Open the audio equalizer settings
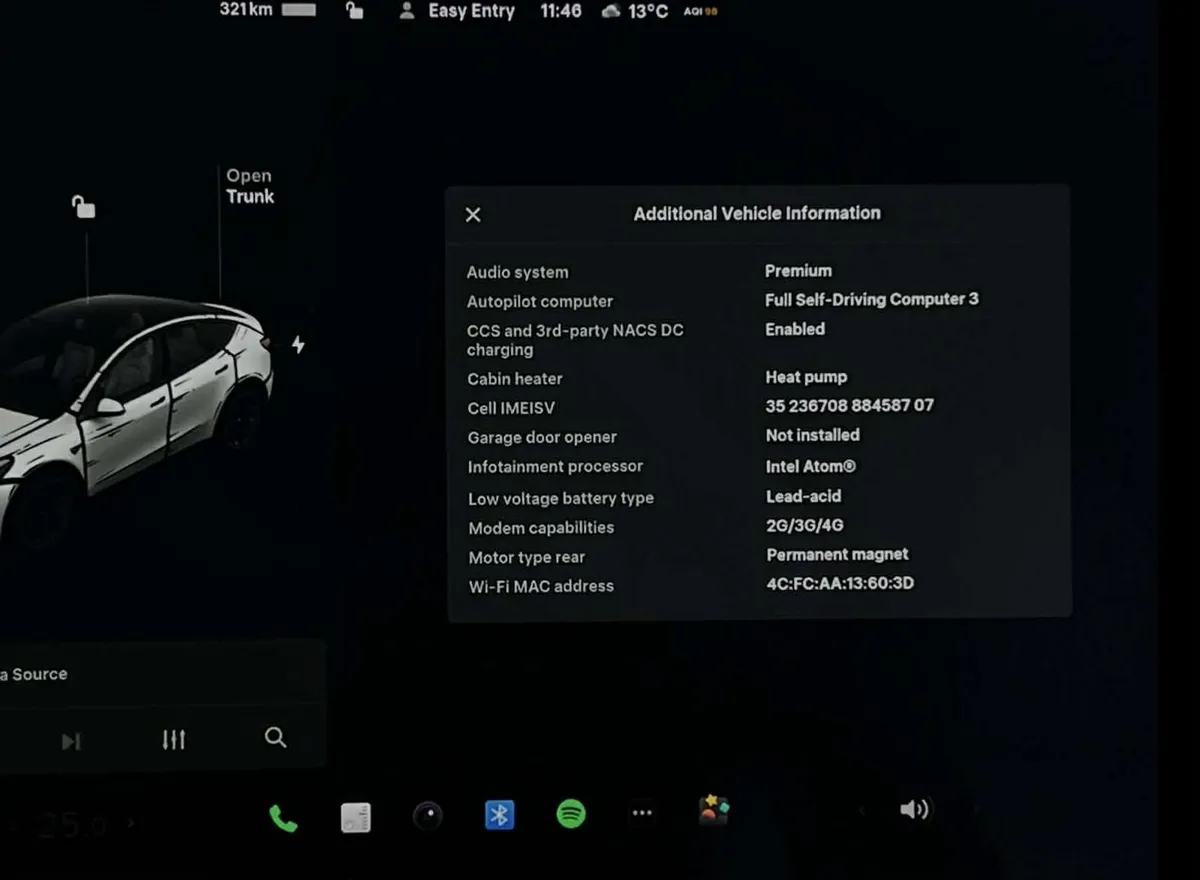1200x880 pixels. coord(174,740)
